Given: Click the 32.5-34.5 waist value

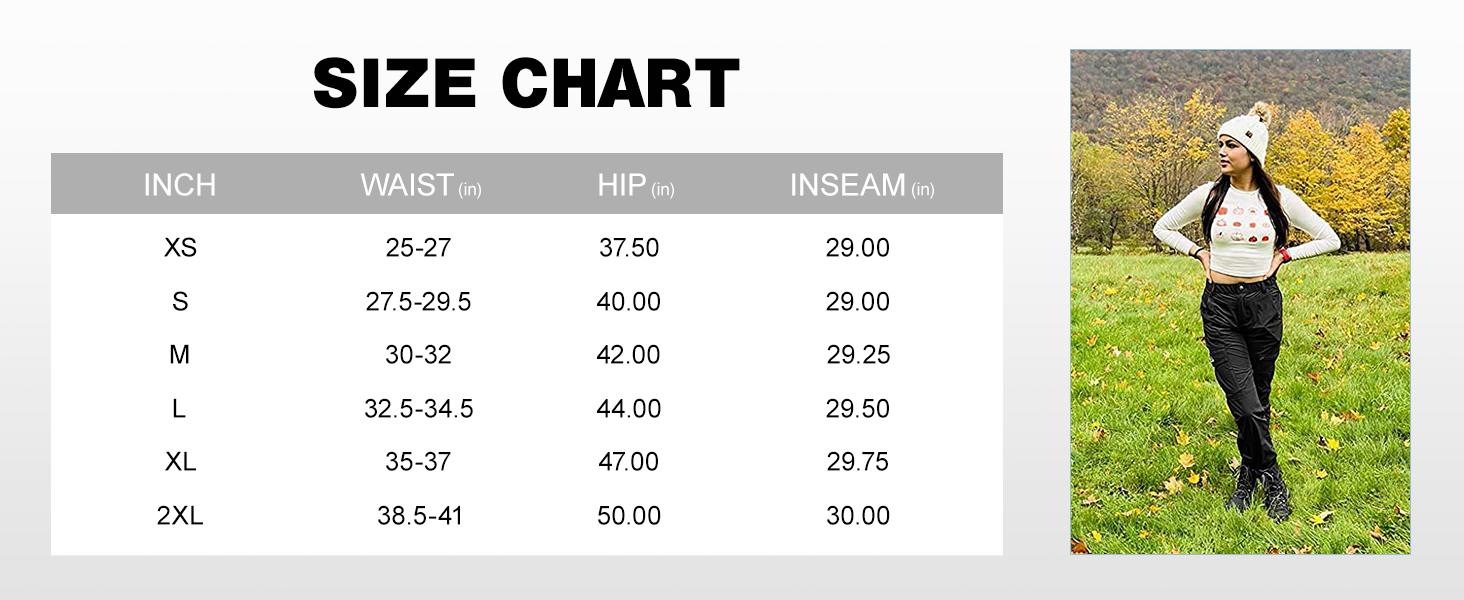Looking at the screenshot, I should 418,409.
